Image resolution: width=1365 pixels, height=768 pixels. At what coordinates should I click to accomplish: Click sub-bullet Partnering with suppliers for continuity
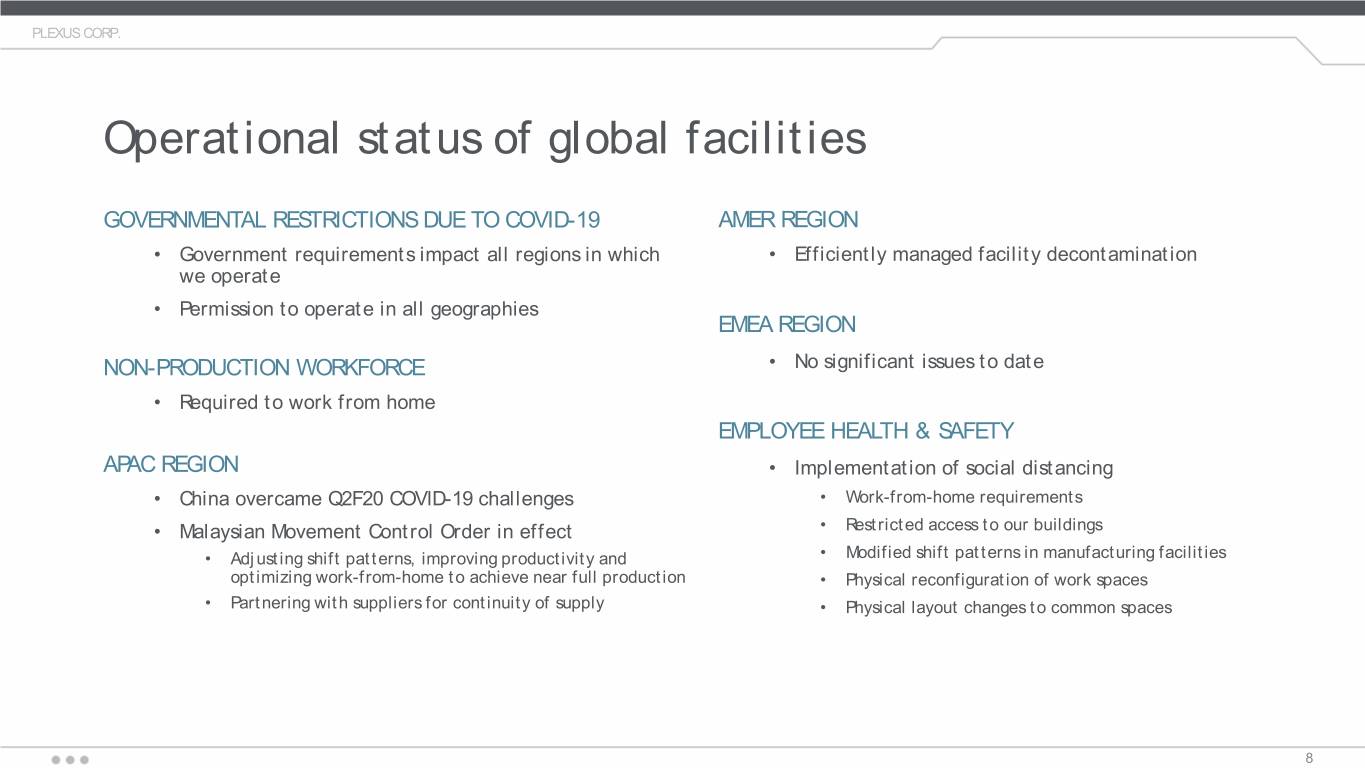click(x=417, y=603)
